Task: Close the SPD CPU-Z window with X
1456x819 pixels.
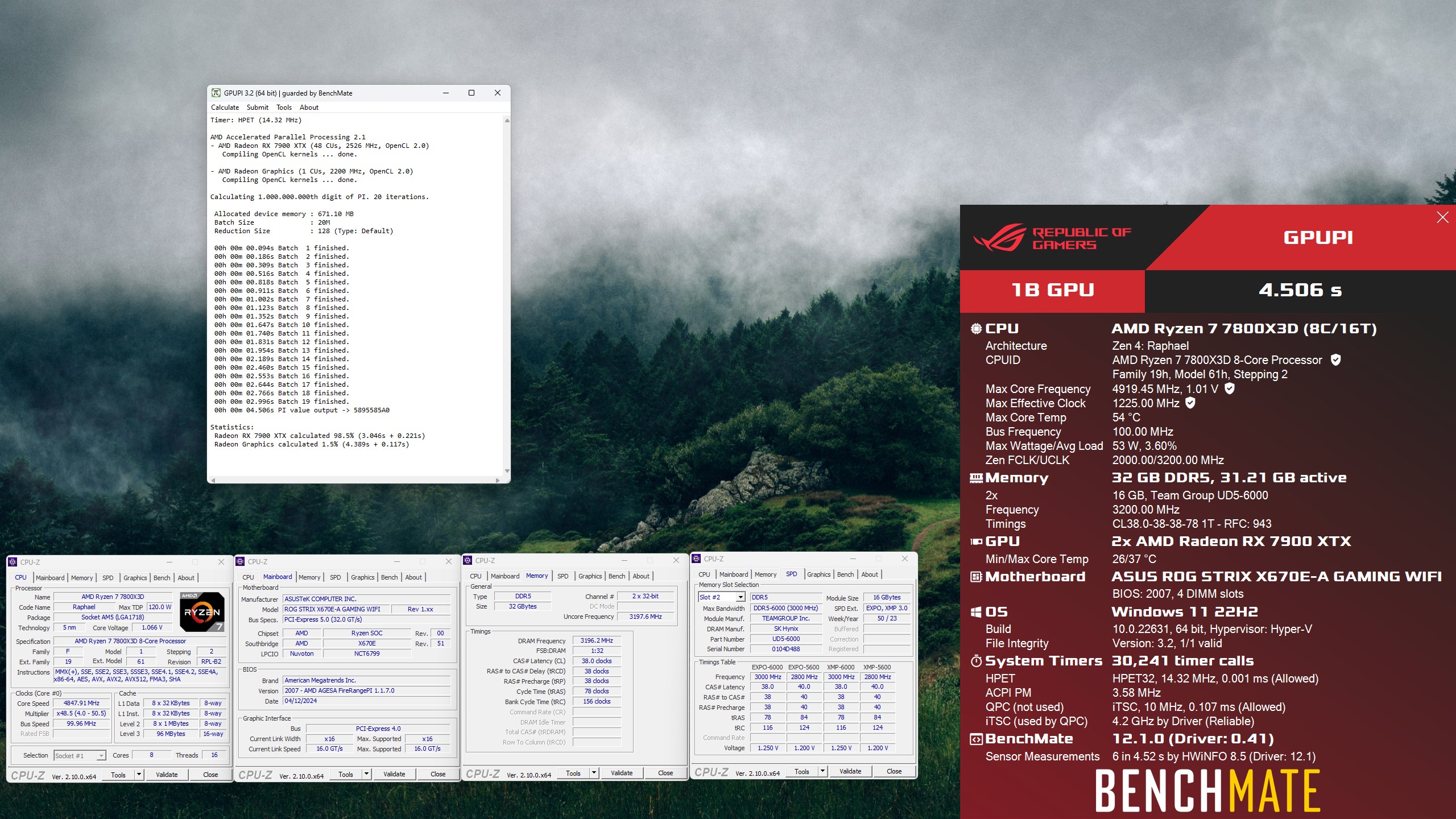Action: (x=905, y=559)
